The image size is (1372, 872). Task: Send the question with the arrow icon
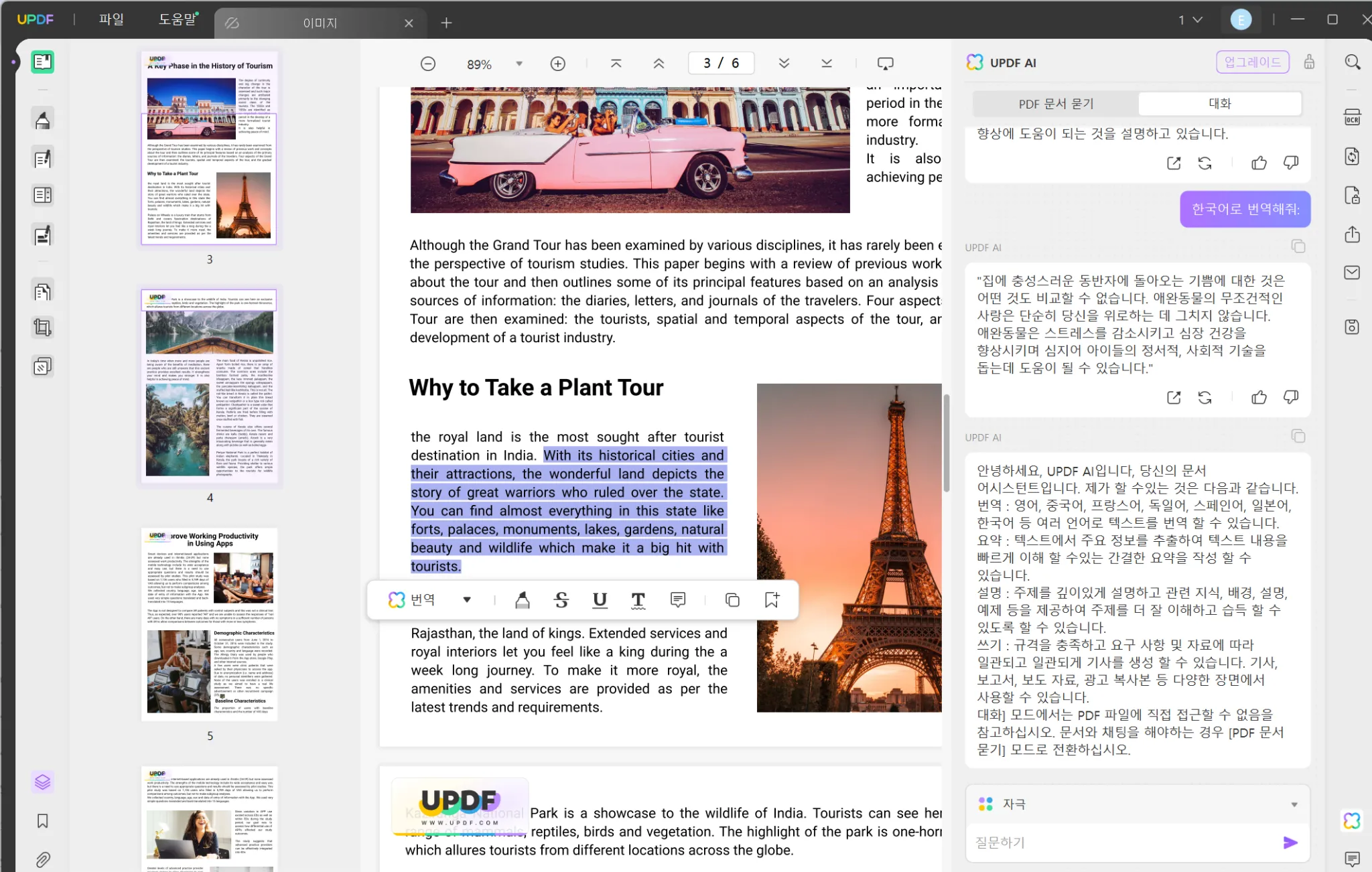pos(1290,843)
